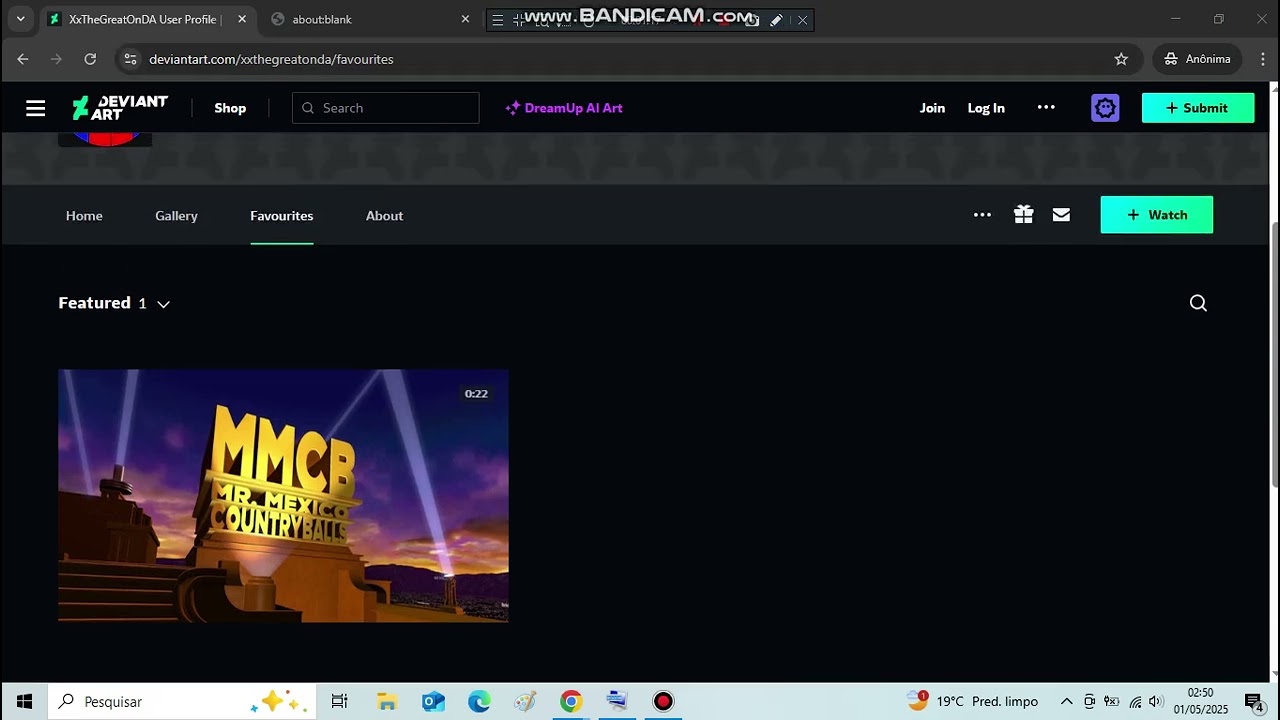Click the Watch button

1157,215
